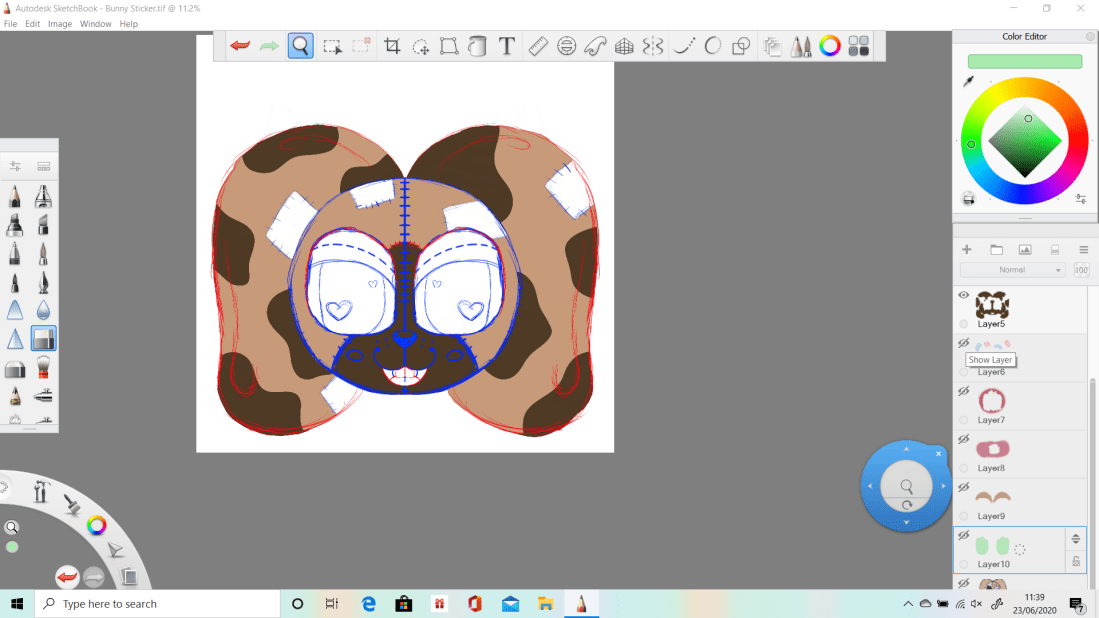
Task: Show Layer9 via its visibility icon
Action: tap(964, 488)
